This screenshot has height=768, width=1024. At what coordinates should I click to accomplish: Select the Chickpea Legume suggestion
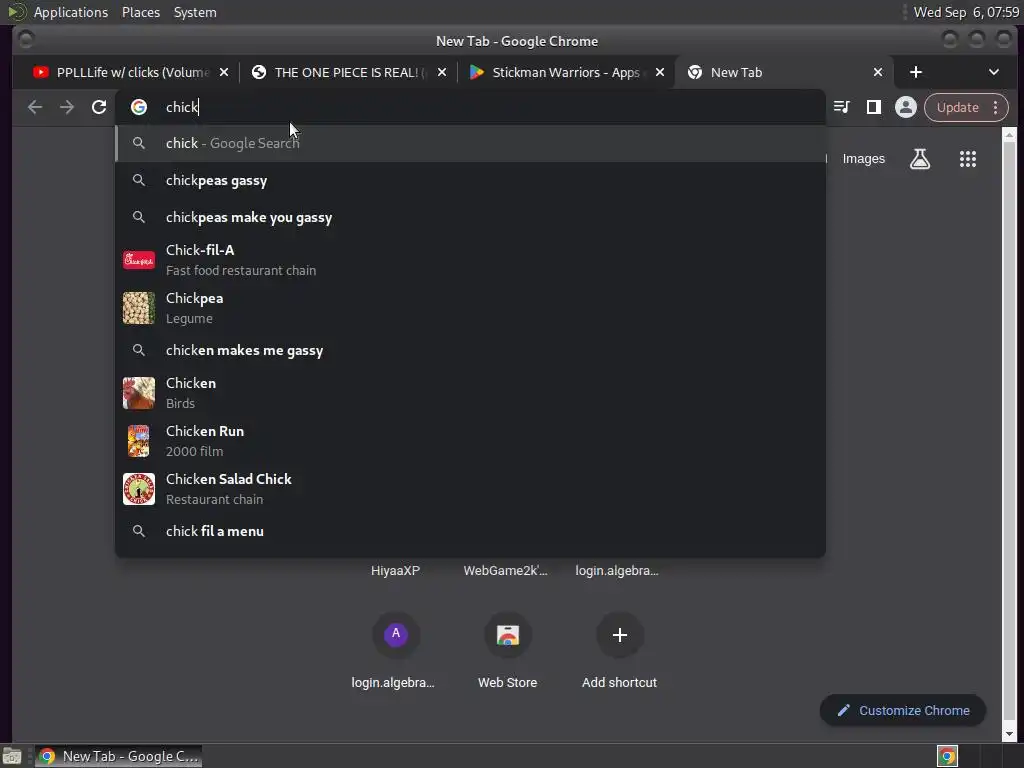(x=470, y=308)
